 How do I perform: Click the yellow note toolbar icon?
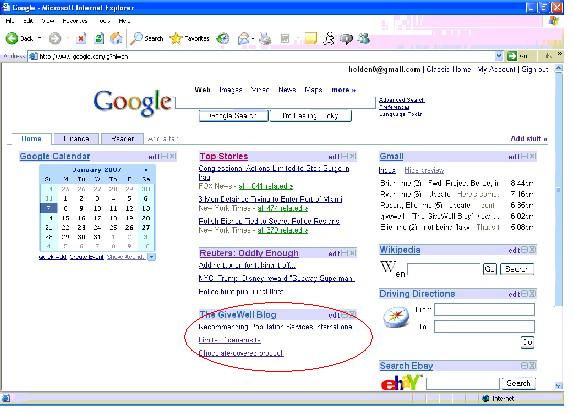pos(310,38)
